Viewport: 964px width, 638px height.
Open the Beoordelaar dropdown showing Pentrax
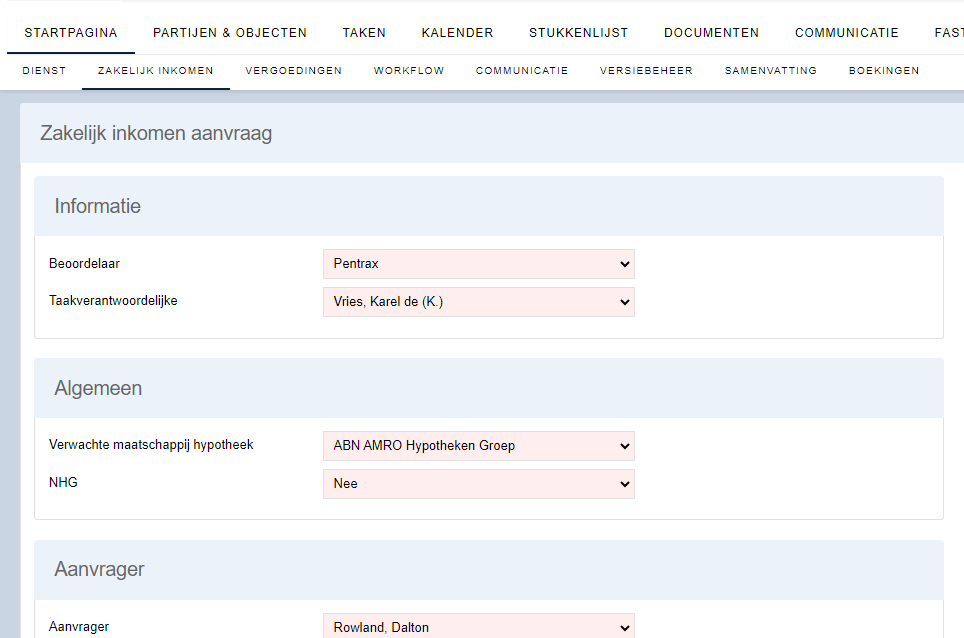tap(479, 264)
